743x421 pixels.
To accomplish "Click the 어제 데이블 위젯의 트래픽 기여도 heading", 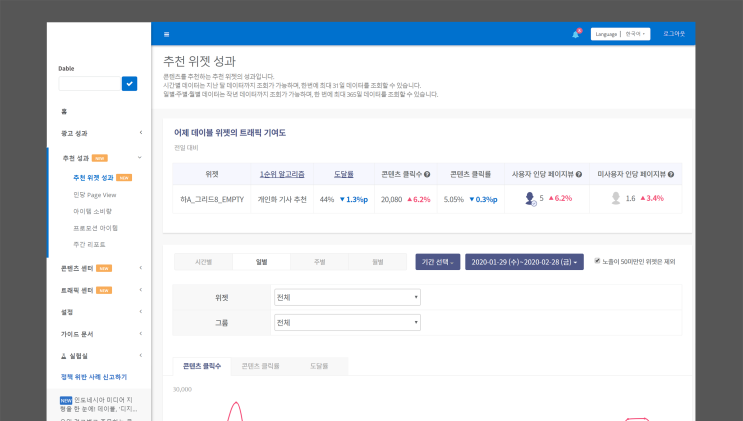I will 230,133.
